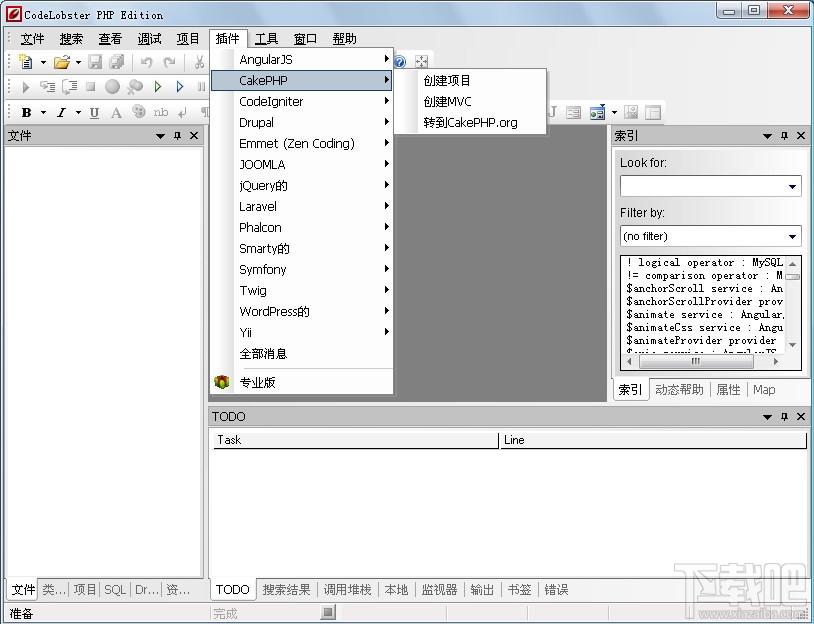The height and width of the screenshot is (624, 814).
Task: Switch to the 搜索结果 tab
Action: (287, 590)
